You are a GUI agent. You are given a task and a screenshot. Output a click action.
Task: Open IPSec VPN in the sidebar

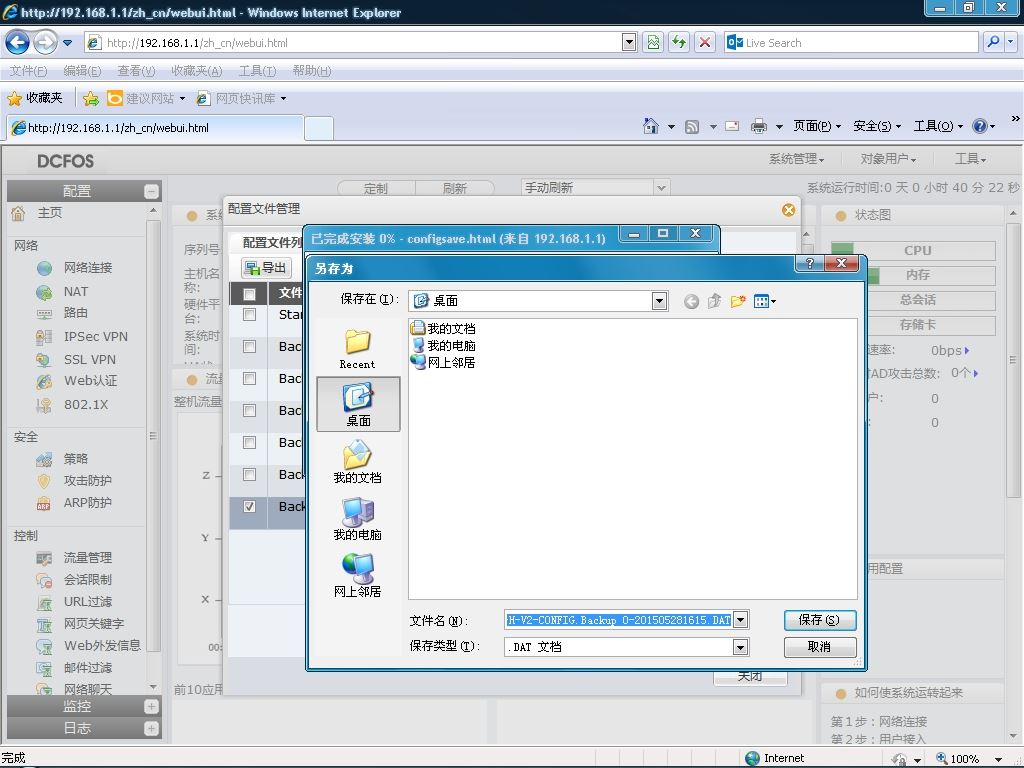click(95, 336)
